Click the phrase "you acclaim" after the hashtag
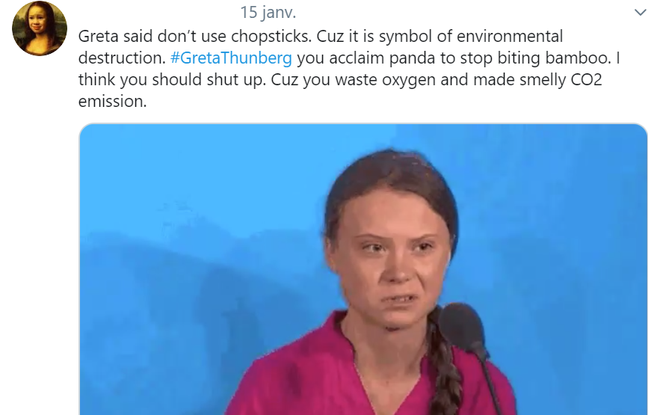Viewport: 648px width, 415px height. [341, 58]
